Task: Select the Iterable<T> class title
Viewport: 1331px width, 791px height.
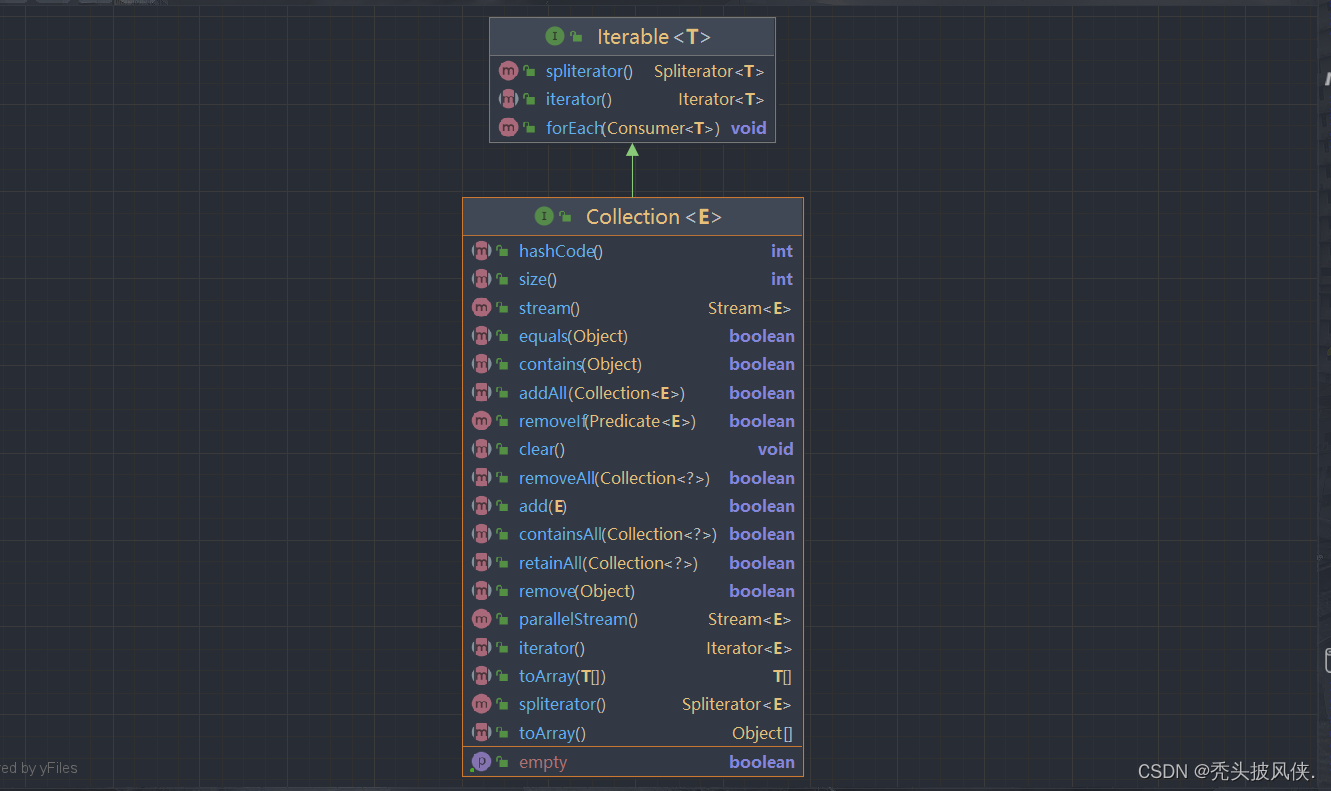Action: coord(654,37)
